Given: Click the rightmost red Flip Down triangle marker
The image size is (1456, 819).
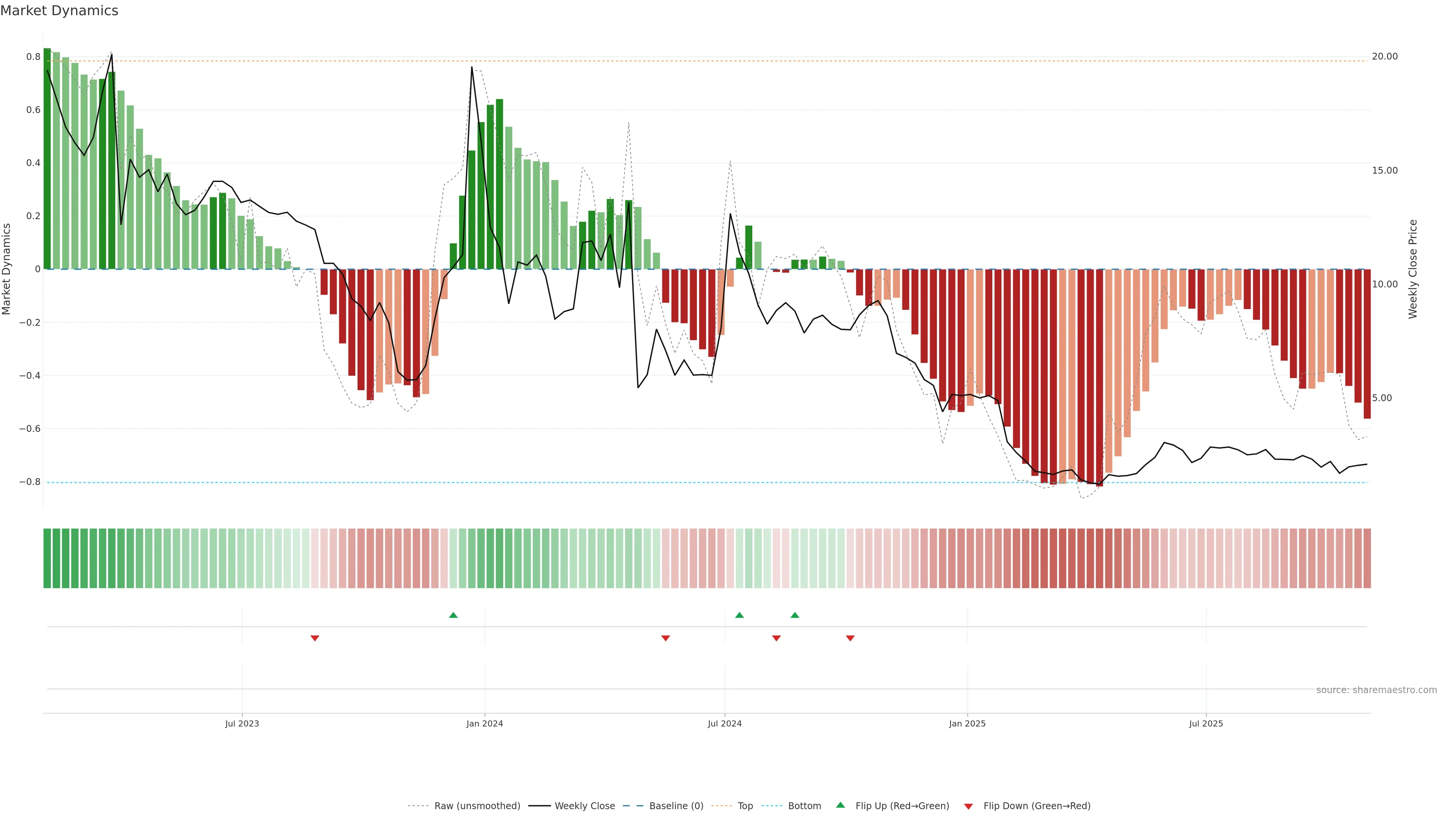Looking at the screenshot, I should click(850, 638).
